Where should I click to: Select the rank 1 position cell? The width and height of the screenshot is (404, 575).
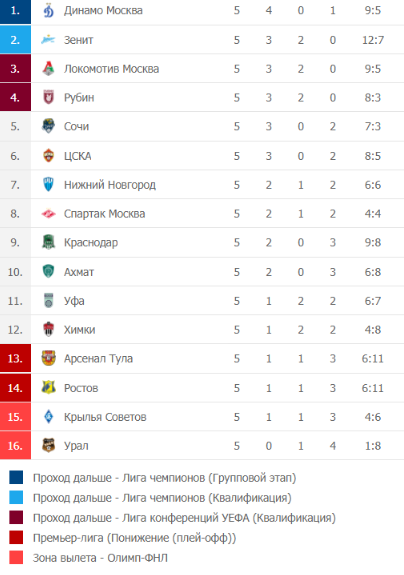click(15, 11)
